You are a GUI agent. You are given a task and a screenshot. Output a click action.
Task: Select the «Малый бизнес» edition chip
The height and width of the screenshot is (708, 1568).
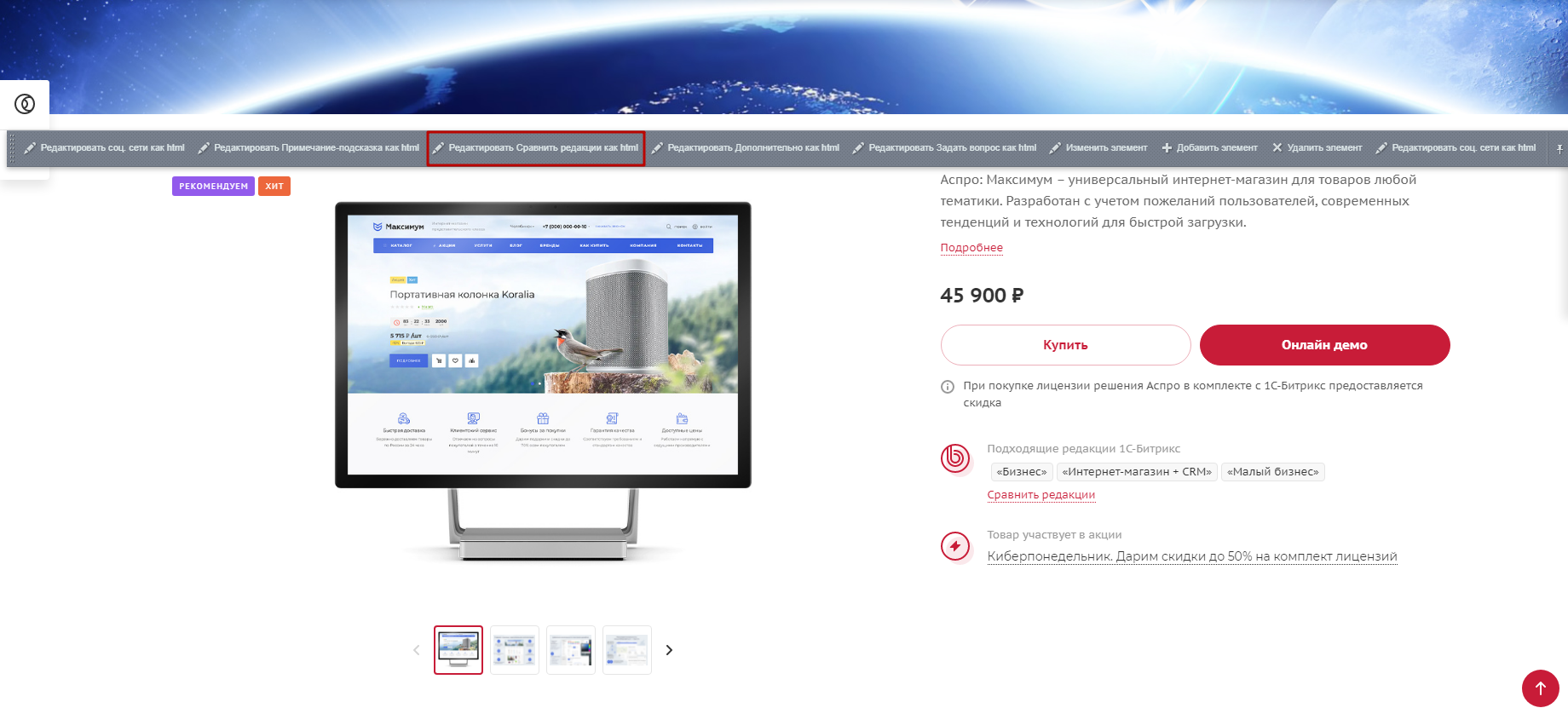point(1273,472)
